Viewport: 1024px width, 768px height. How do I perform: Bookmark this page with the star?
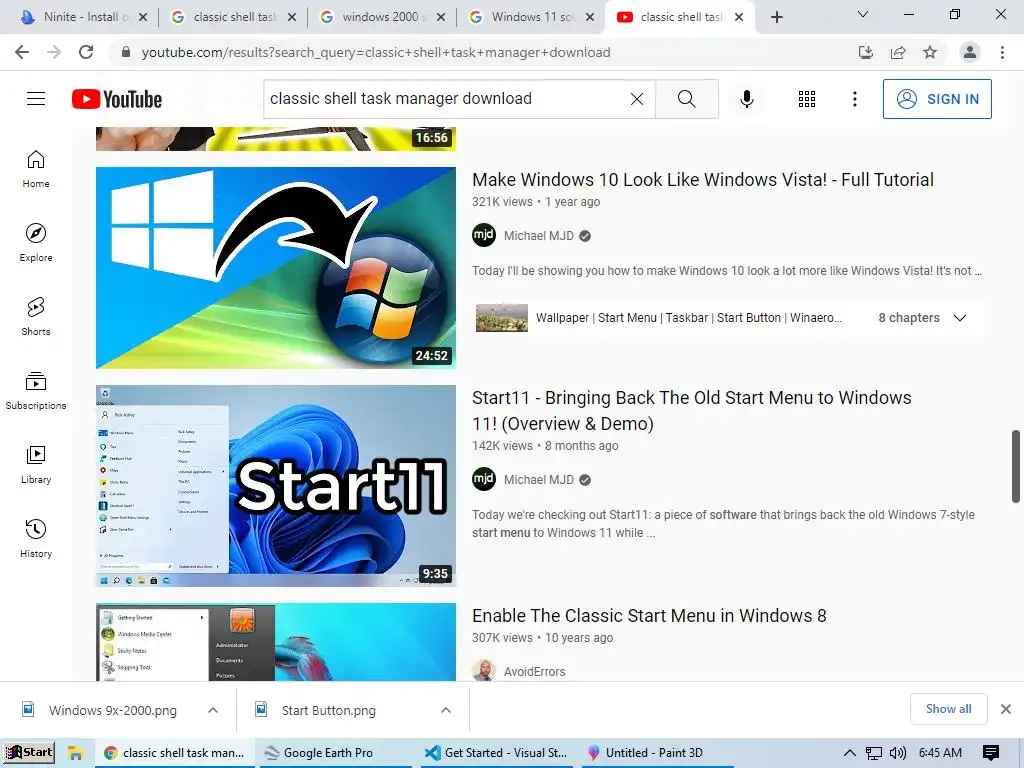tap(930, 52)
